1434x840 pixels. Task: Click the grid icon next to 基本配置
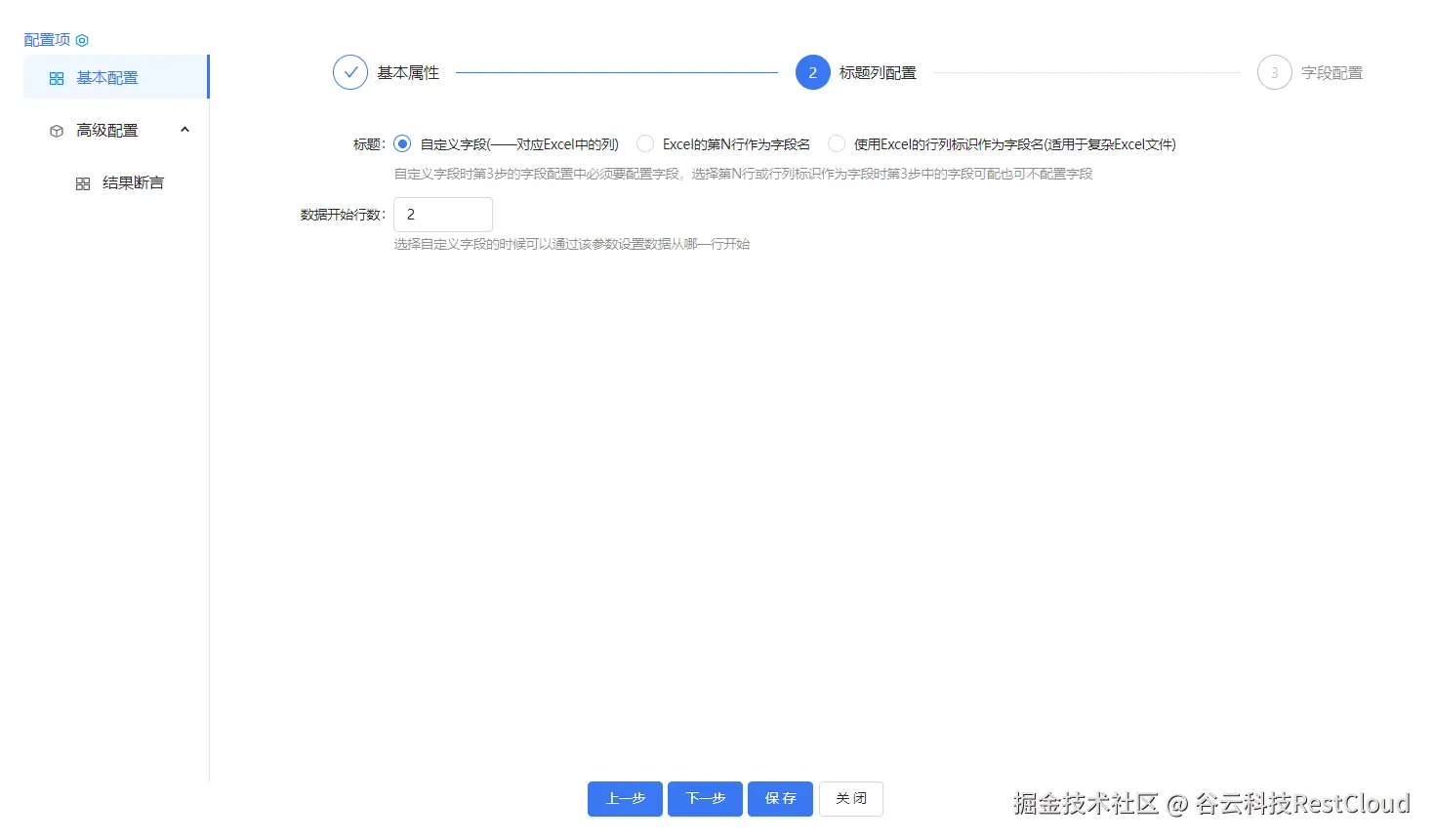tap(57, 77)
